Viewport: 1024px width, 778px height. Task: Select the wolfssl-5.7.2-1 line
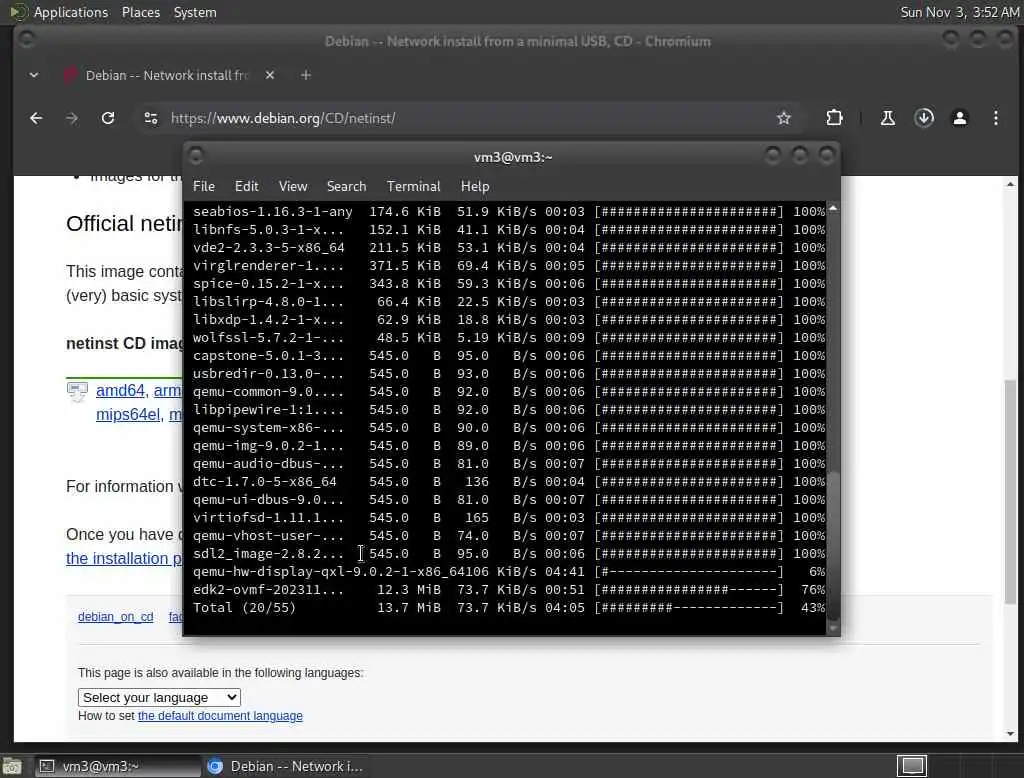509,338
